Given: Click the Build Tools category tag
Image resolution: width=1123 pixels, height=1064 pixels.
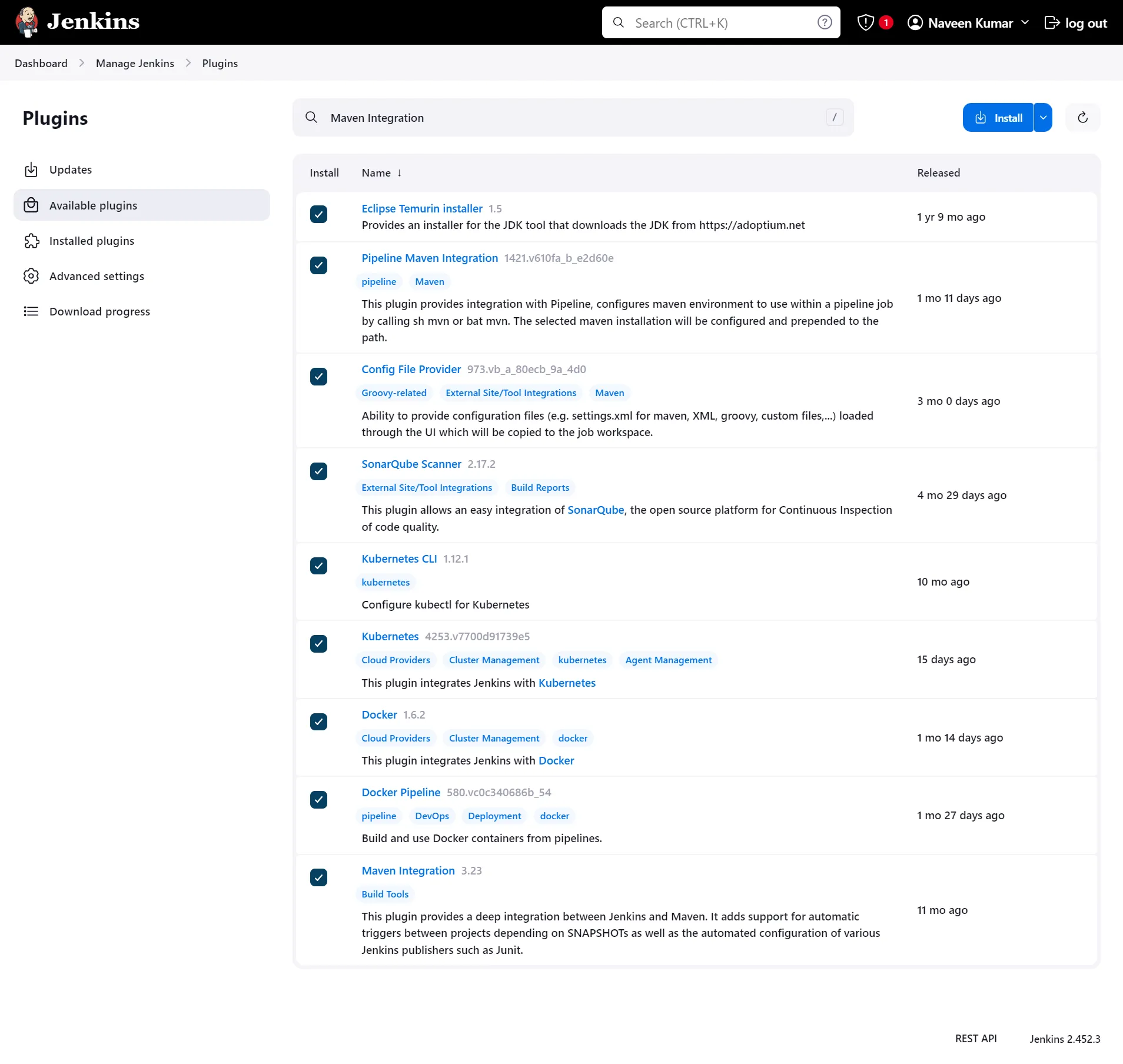Looking at the screenshot, I should (385, 894).
